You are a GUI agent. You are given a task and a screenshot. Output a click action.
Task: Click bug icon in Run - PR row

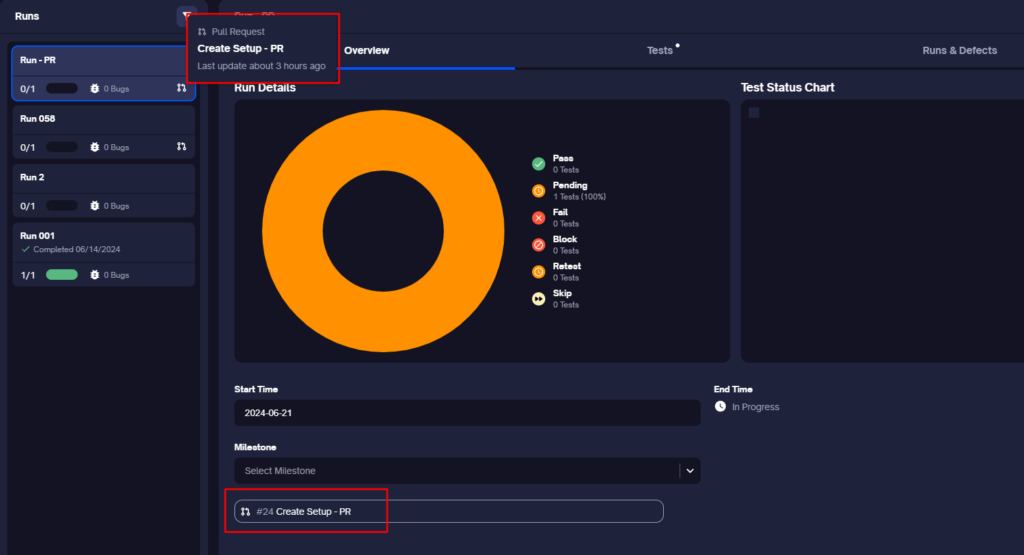[95, 89]
